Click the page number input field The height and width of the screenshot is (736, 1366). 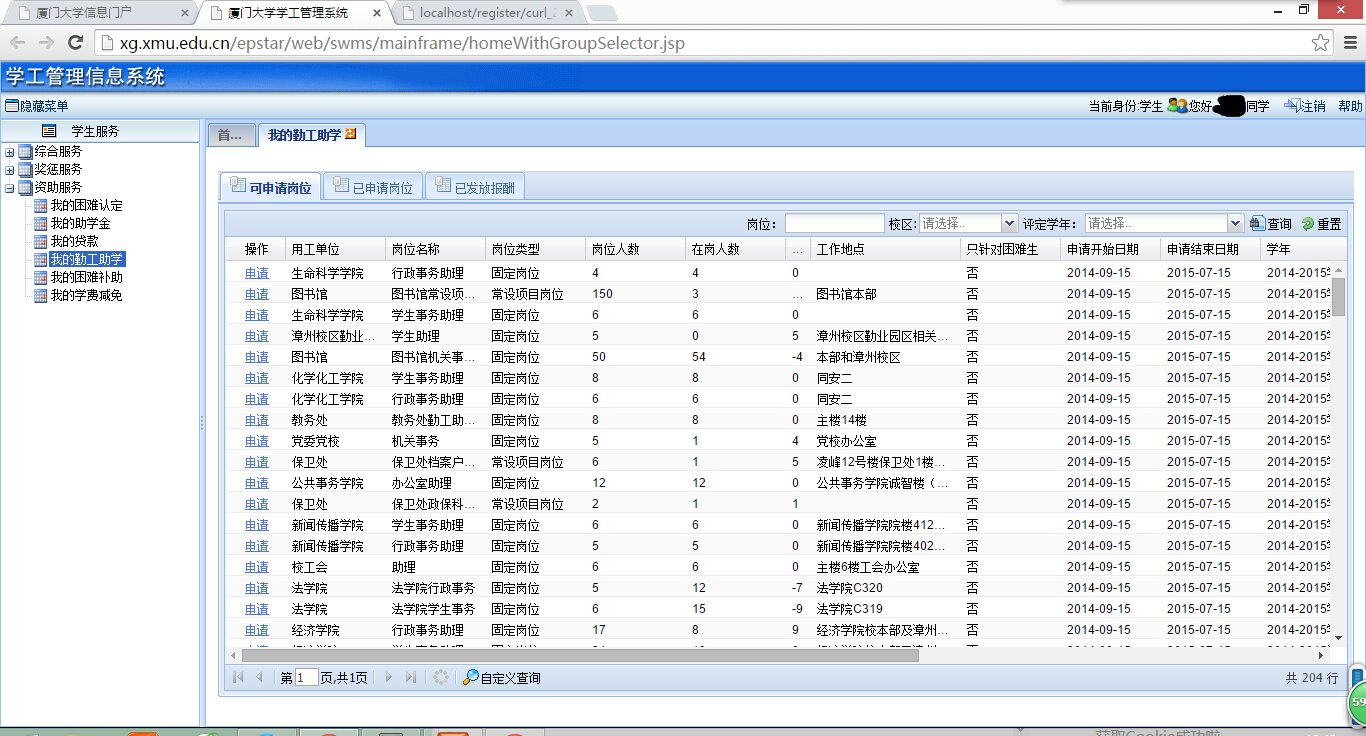click(x=306, y=678)
